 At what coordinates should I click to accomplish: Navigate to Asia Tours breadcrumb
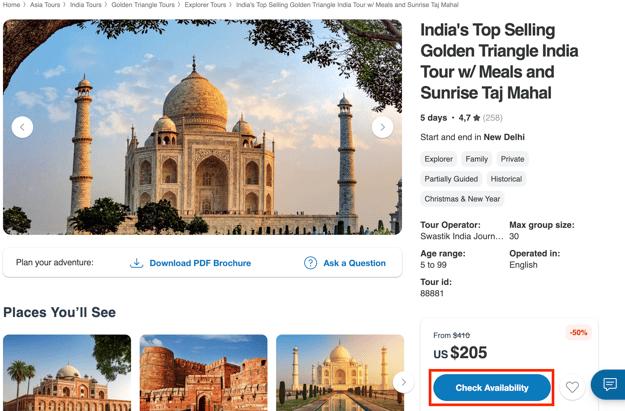pyautogui.click(x=45, y=5)
